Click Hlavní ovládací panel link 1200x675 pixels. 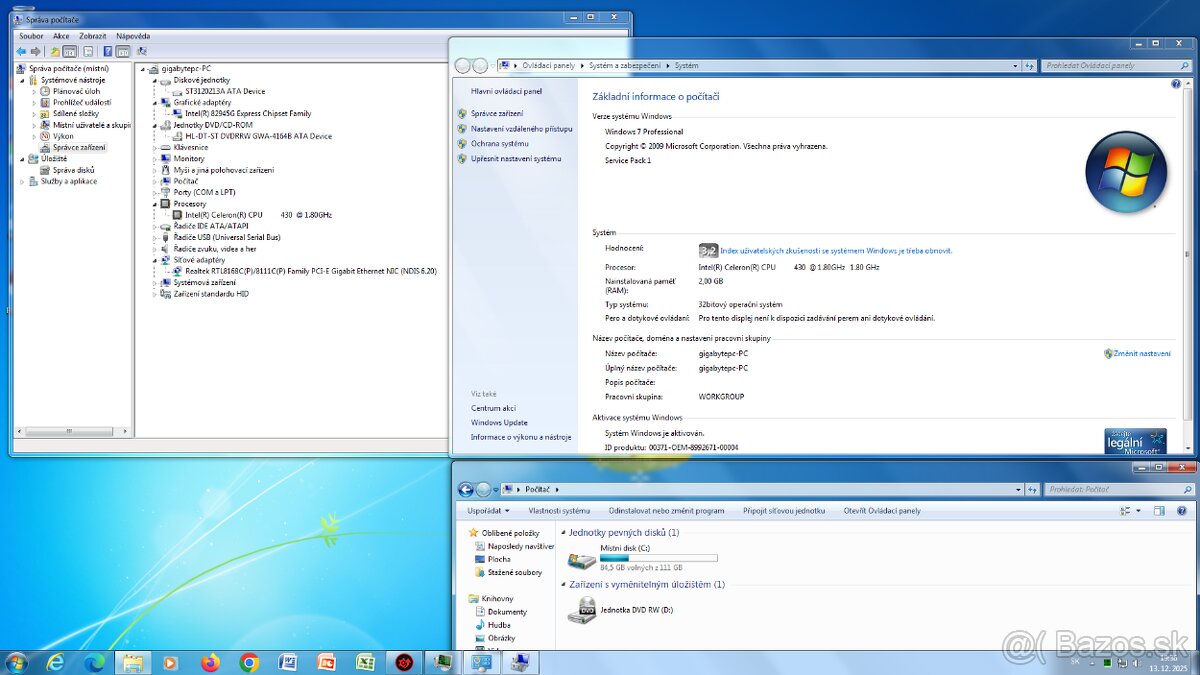[506, 91]
